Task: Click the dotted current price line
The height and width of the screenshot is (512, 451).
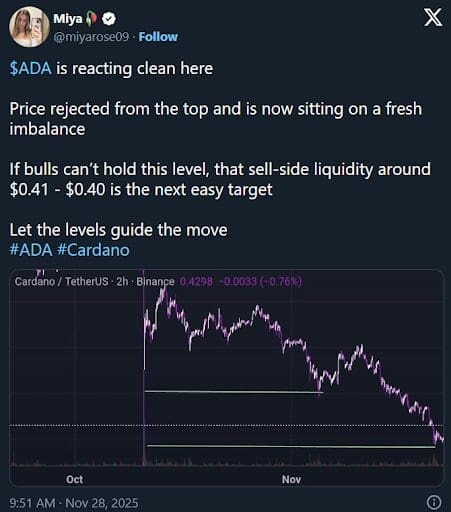Action: (227, 426)
